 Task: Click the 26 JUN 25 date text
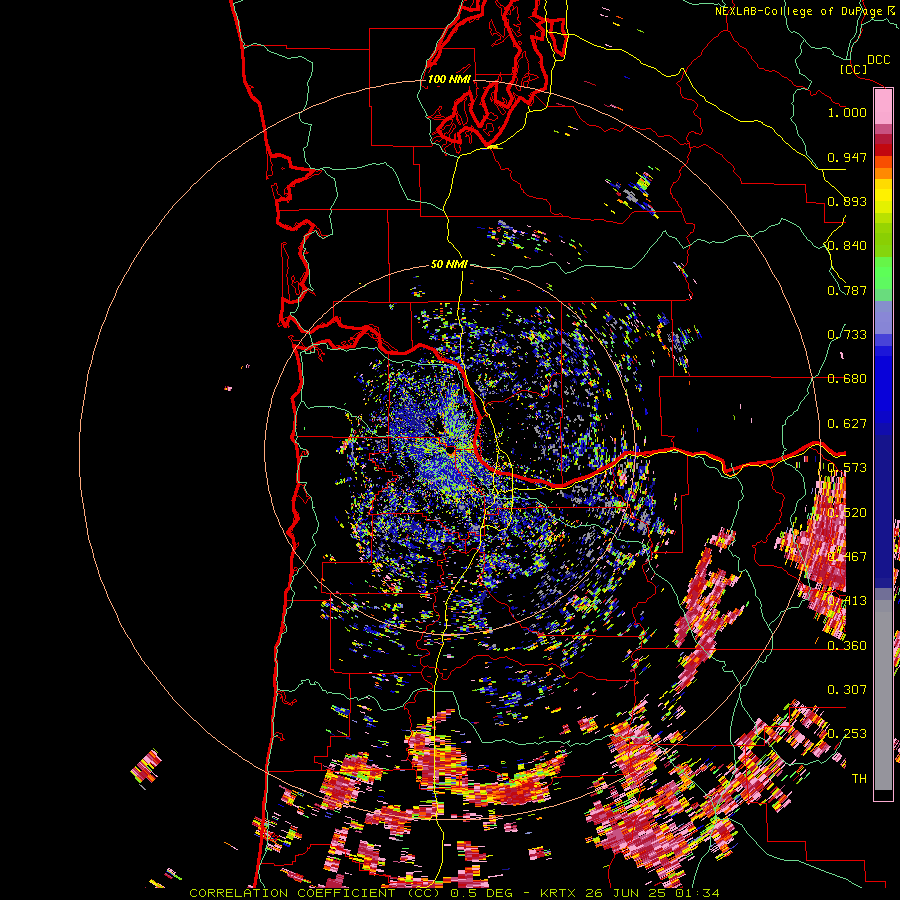click(x=624, y=893)
